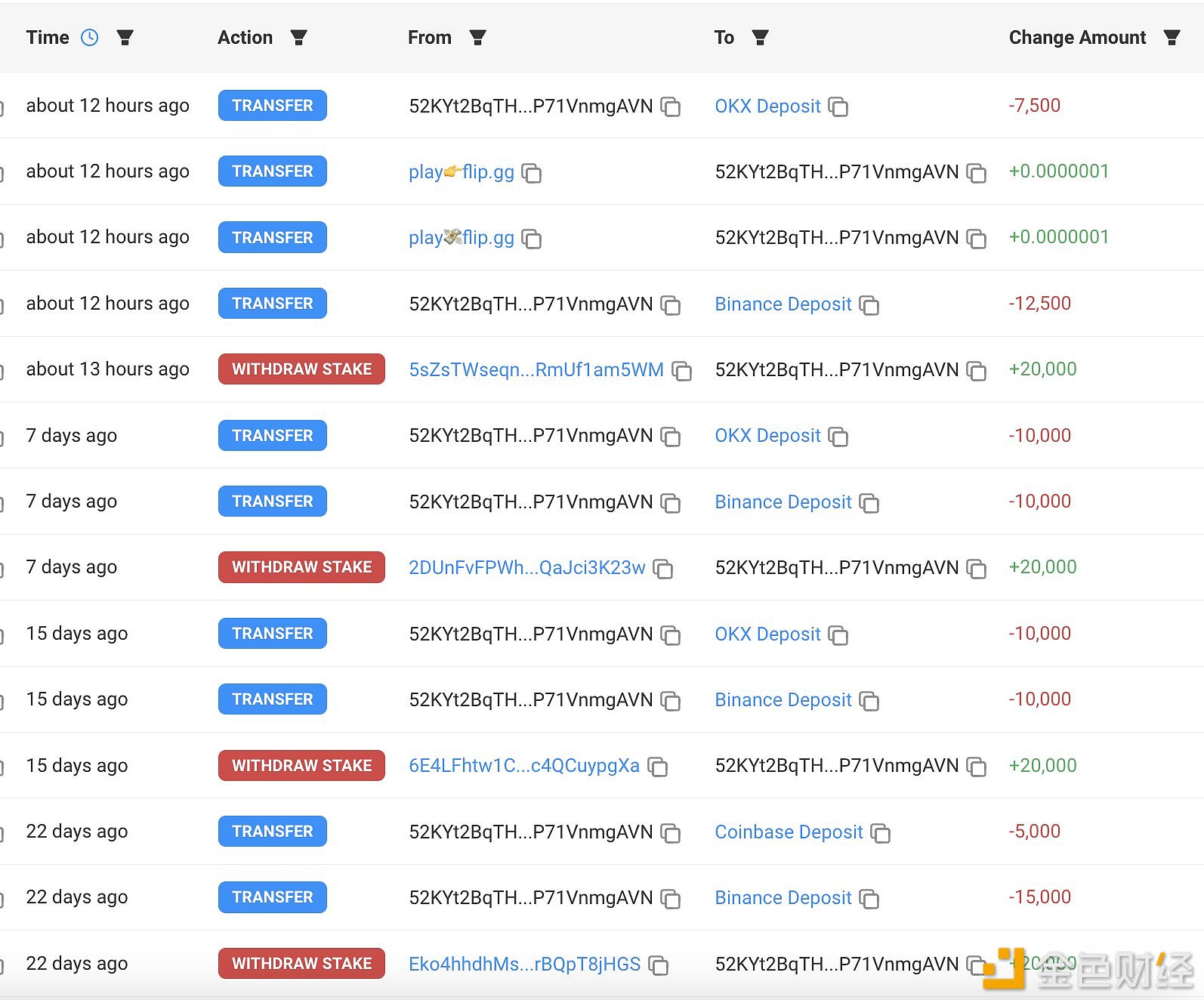Copy the 6E4LFhtw1C...c4QCuypgXa address
The image size is (1204, 1000).
[x=658, y=767]
